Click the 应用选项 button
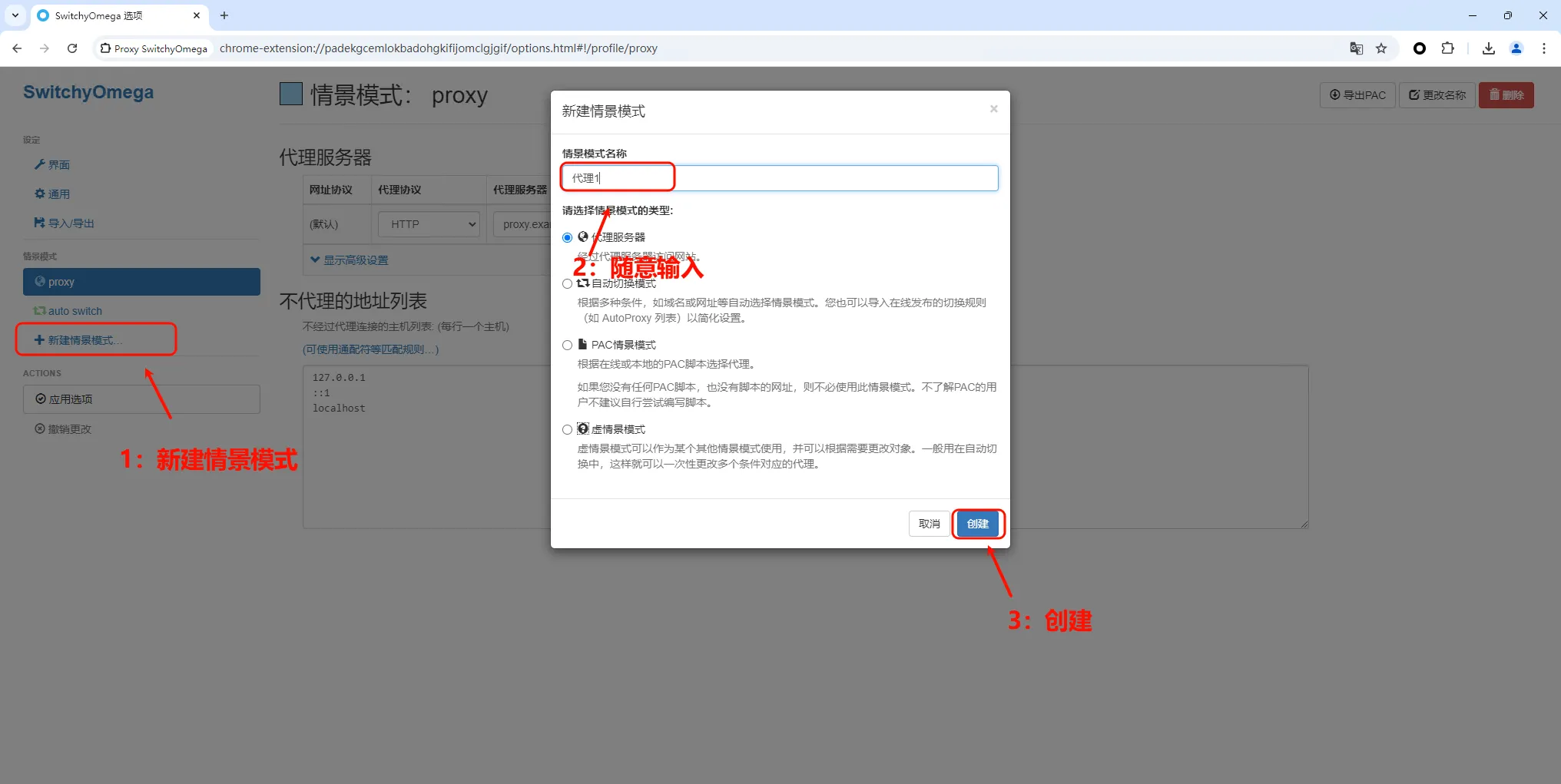 pyautogui.click(x=141, y=399)
